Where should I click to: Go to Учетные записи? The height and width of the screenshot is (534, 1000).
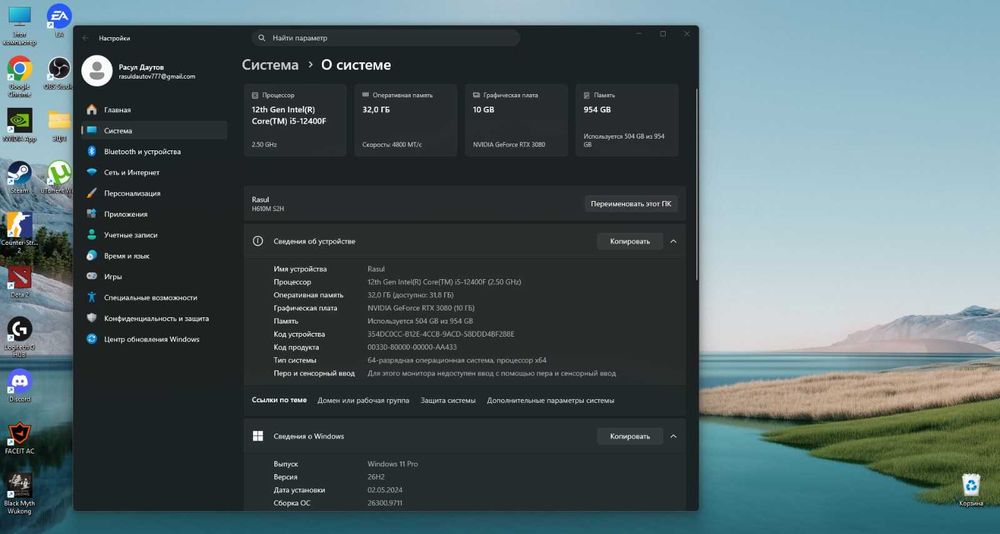click(x=154, y=235)
